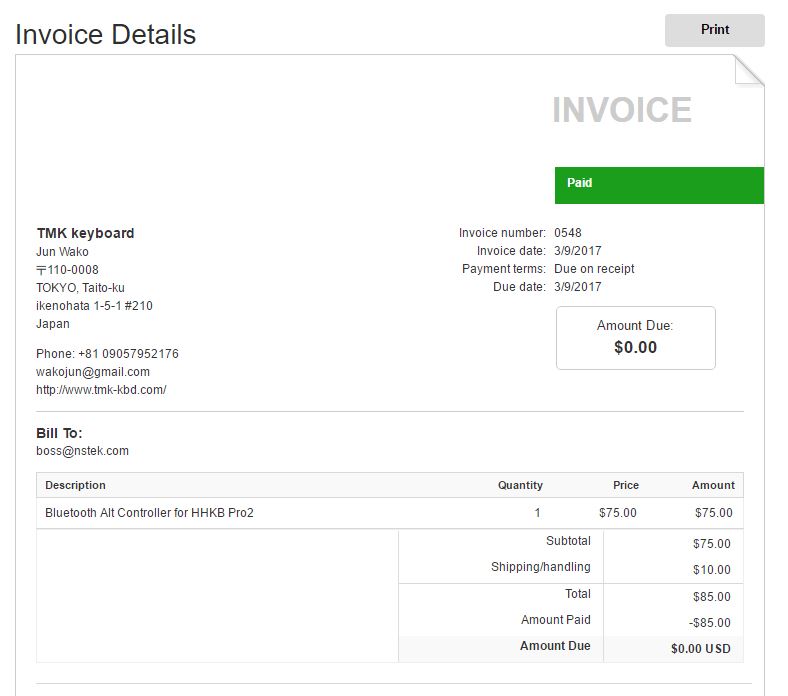Click the green Paid status banner

(659, 185)
